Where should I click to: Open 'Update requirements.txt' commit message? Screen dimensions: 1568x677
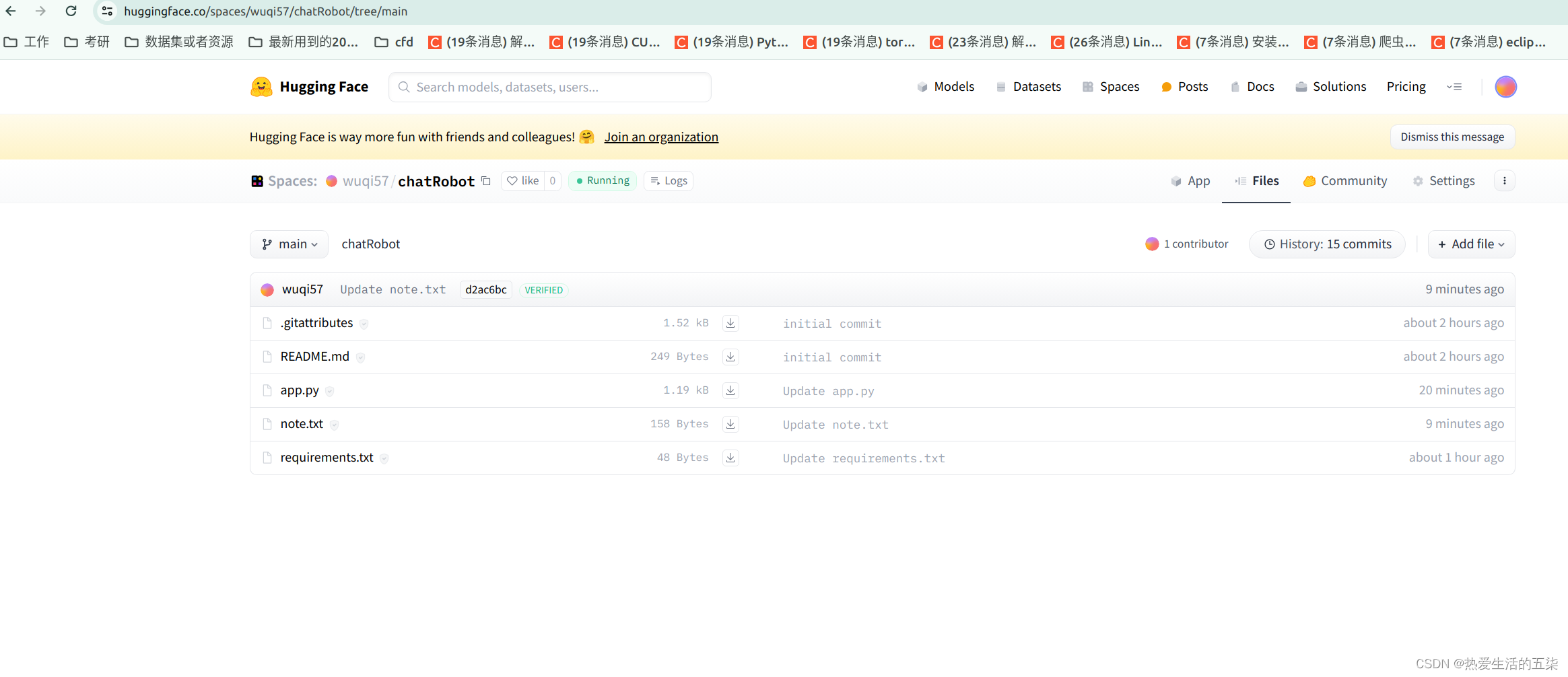[864, 458]
